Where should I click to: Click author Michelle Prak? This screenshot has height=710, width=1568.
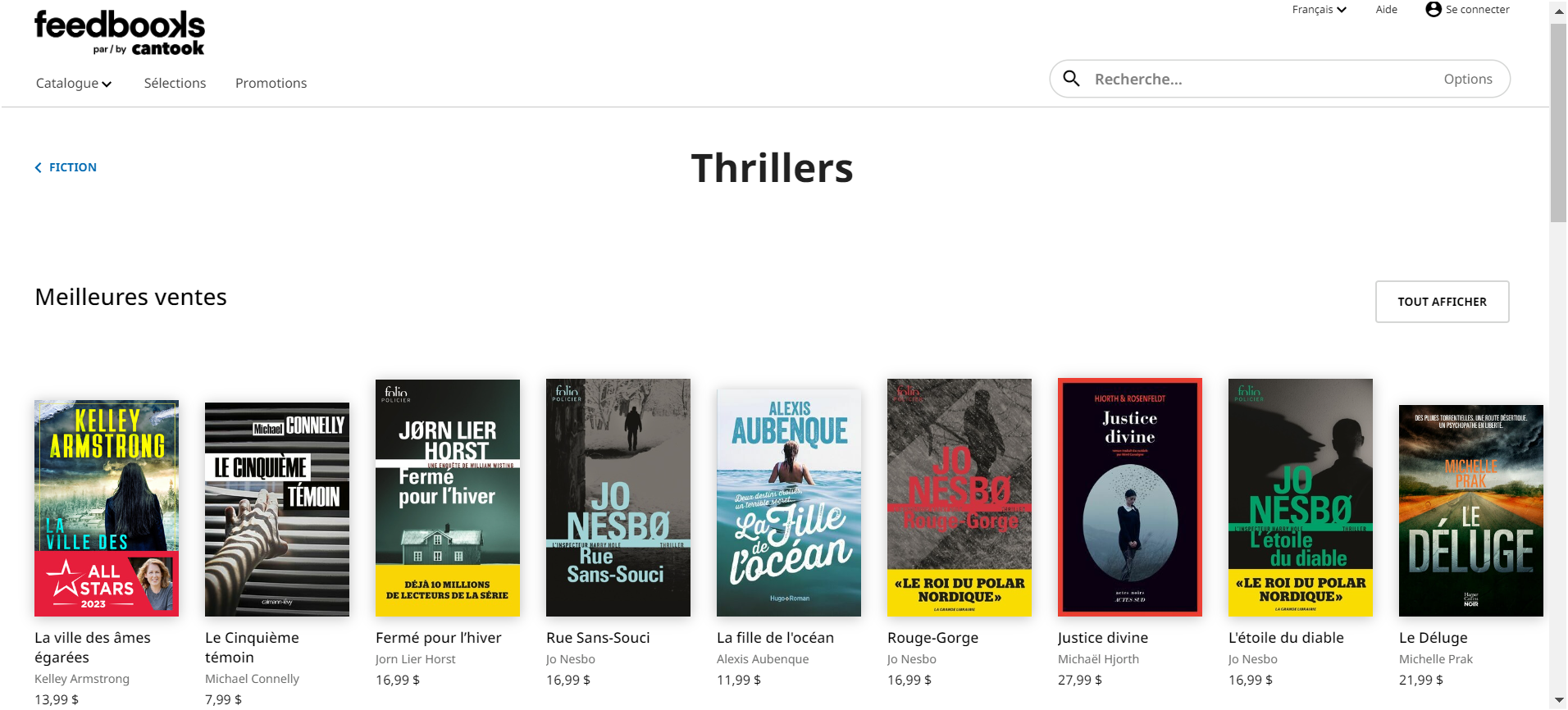[x=1436, y=659]
